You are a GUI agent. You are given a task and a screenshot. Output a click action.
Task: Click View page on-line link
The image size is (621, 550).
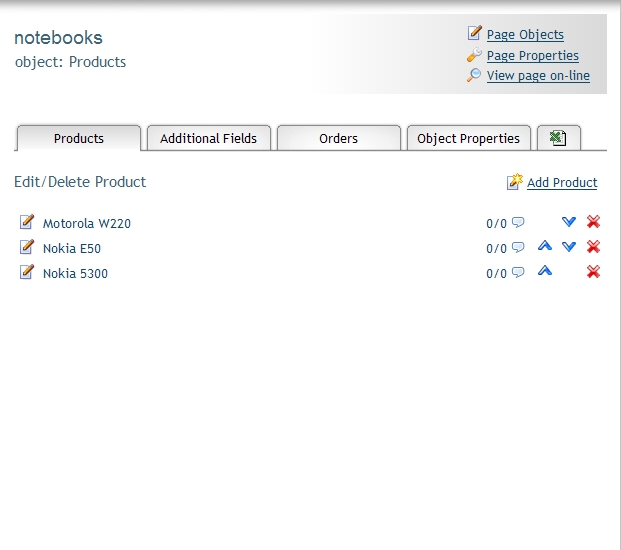click(538, 75)
